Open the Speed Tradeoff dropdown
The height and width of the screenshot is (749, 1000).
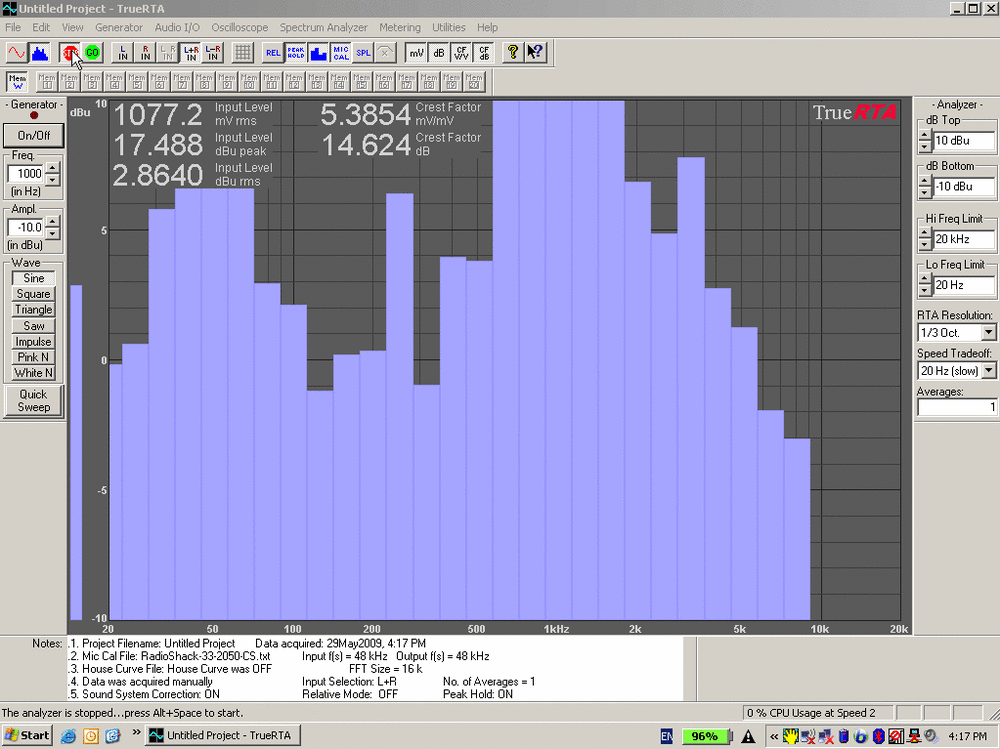(x=989, y=371)
